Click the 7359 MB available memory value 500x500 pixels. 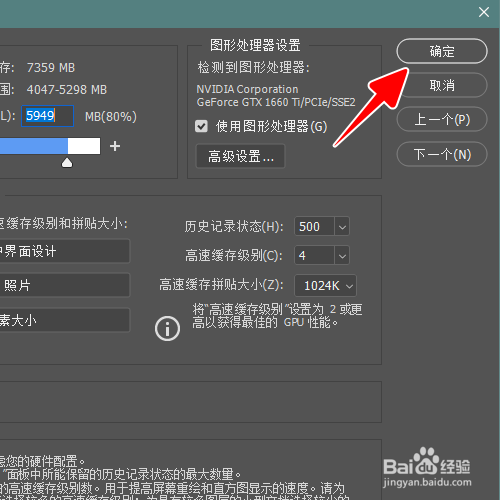coord(51,68)
